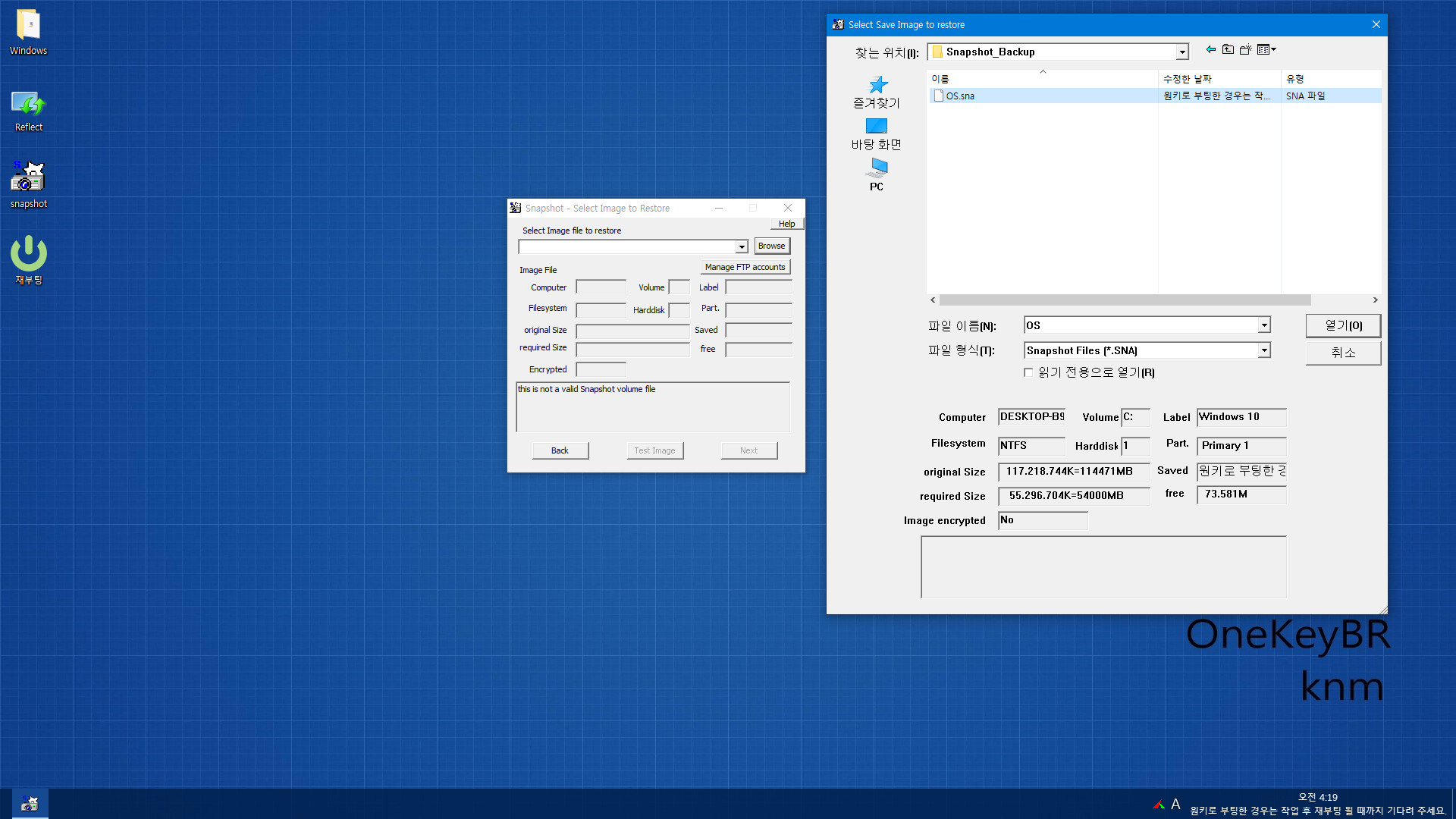
Task: Click the Filesystem field NTFS
Action: pyautogui.click(x=1031, y=446)
